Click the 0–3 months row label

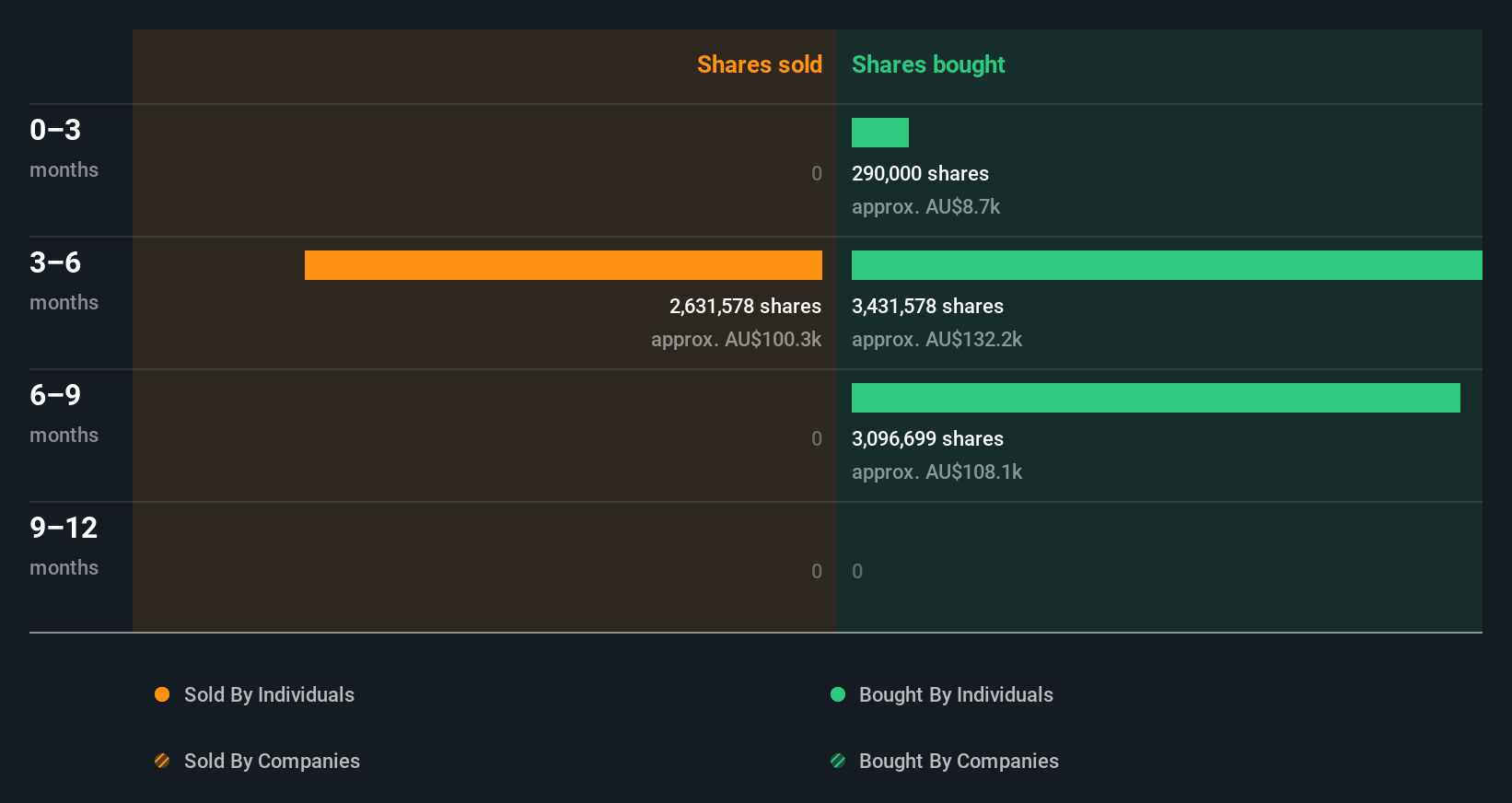64,148
